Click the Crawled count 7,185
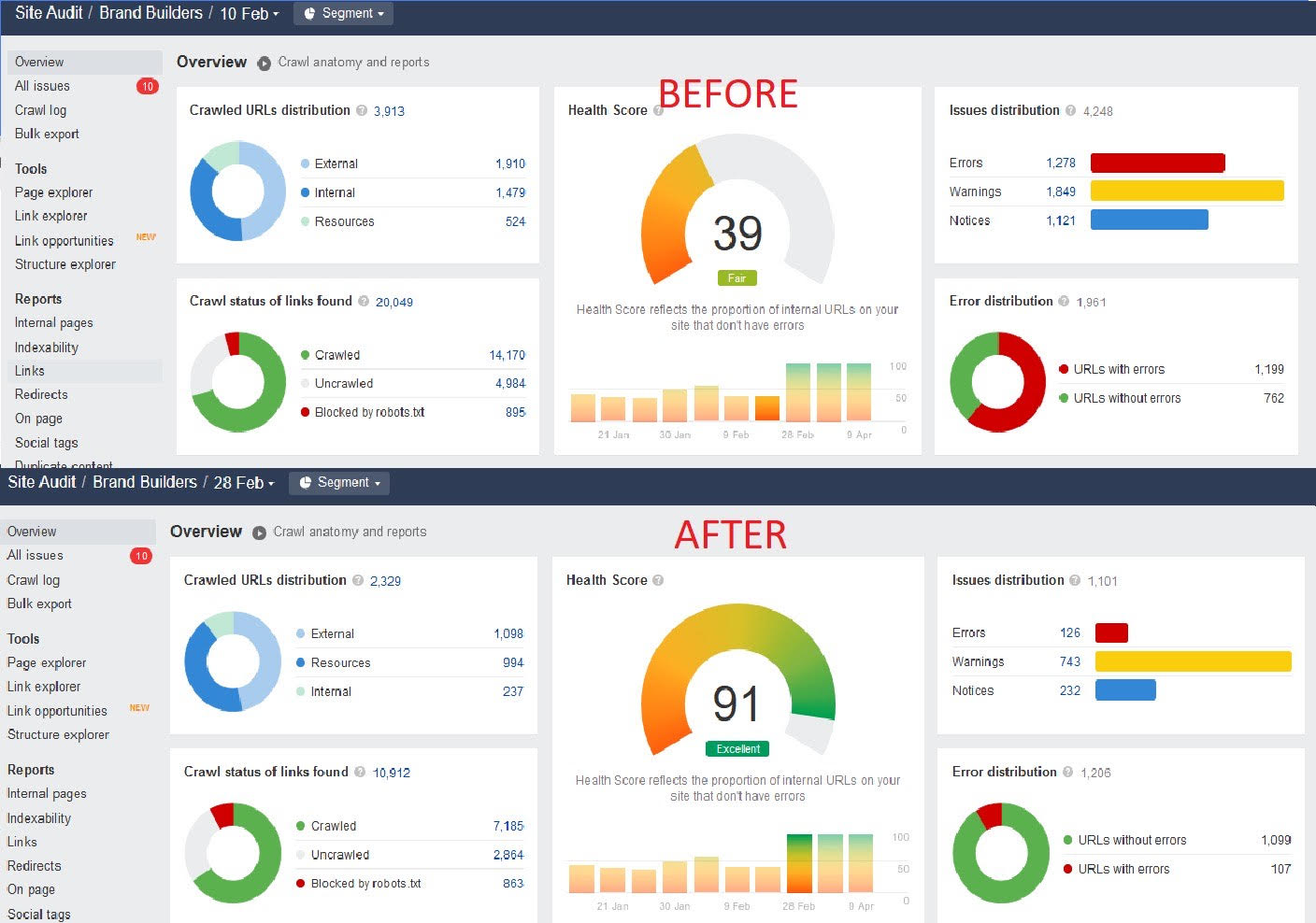 (508, 826)
